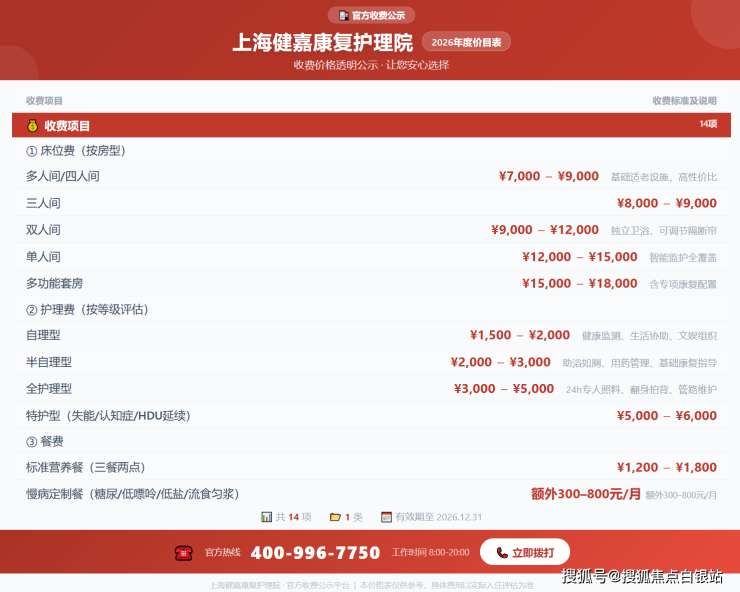Click the price ¥9,000 – ¥12,000

coord(545,230)
